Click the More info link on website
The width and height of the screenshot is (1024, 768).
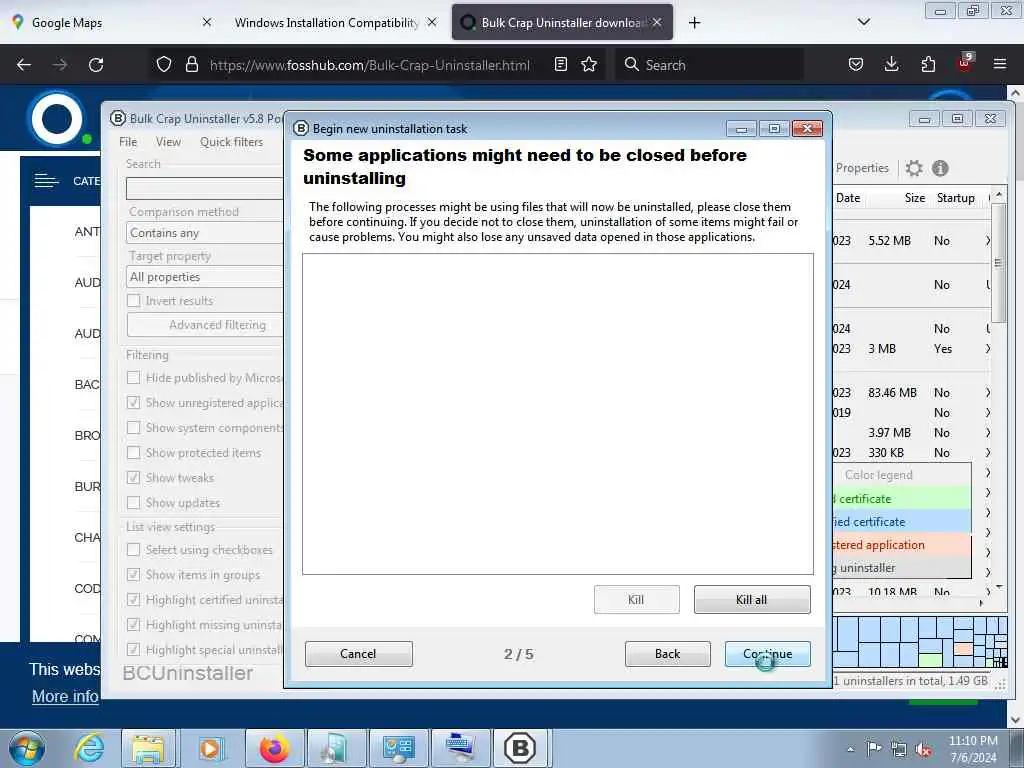65,697
